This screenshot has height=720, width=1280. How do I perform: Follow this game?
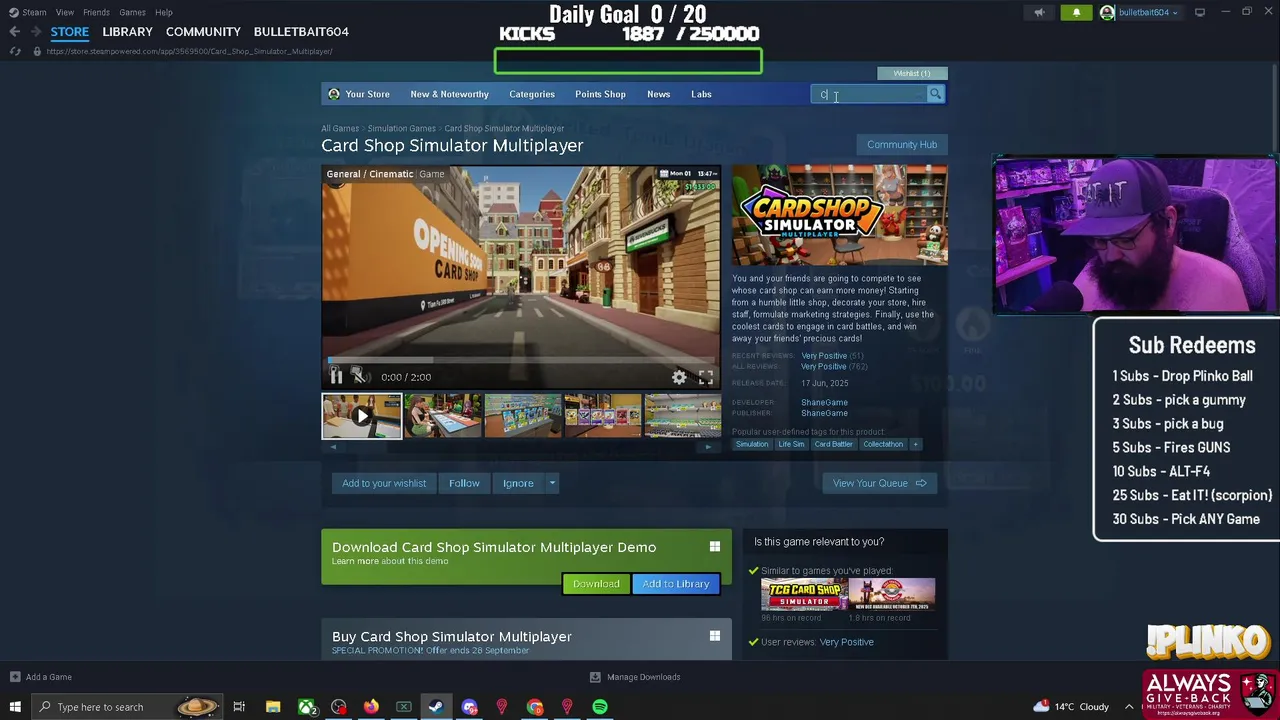[x=464, y=483]
